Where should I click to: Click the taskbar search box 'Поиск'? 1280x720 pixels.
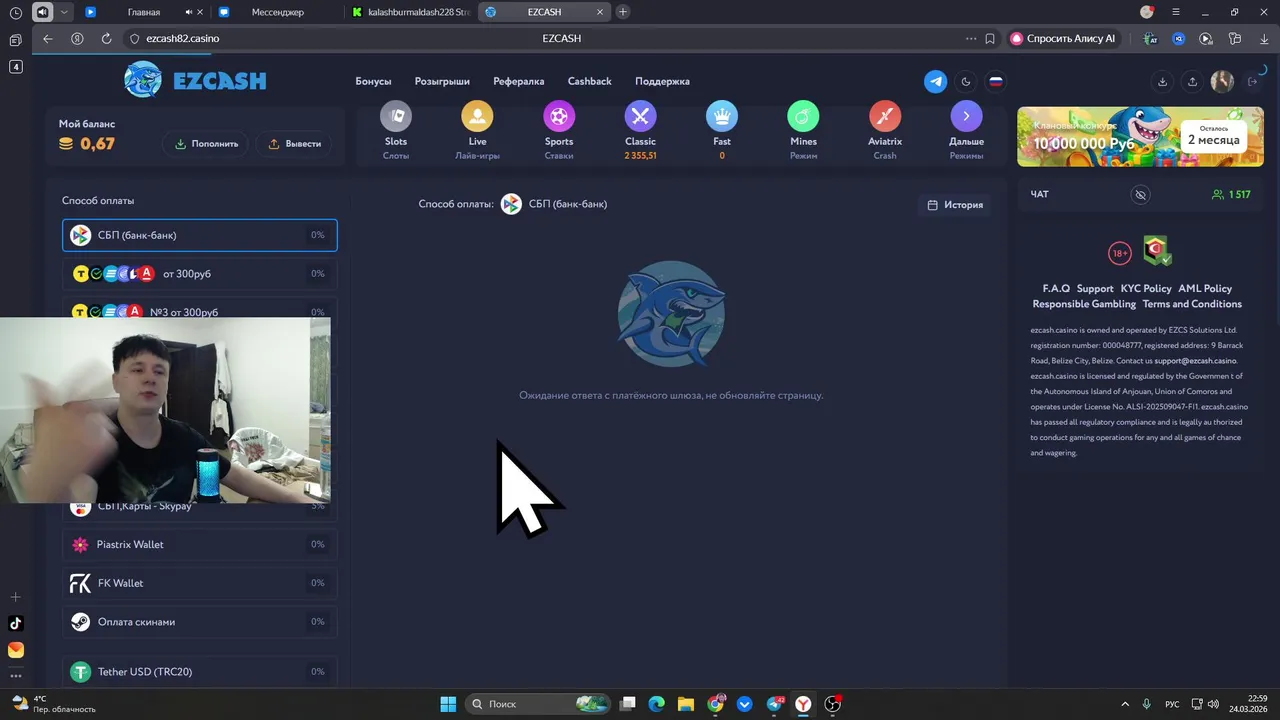coord(538,704)
